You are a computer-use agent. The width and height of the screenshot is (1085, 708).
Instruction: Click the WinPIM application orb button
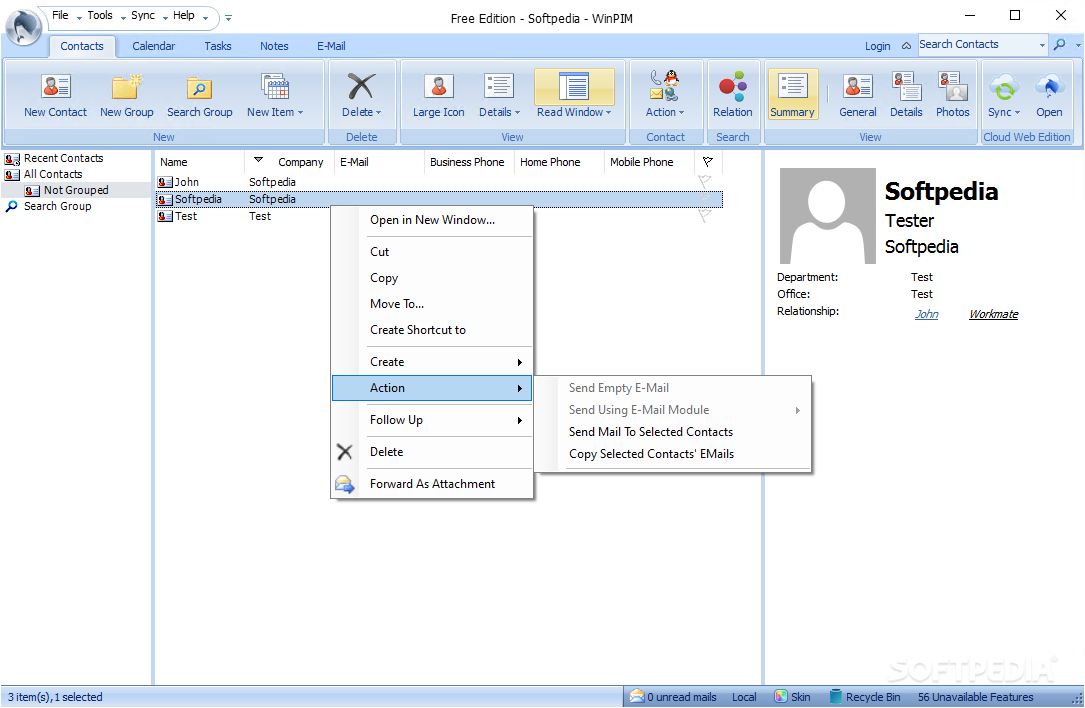24,28
